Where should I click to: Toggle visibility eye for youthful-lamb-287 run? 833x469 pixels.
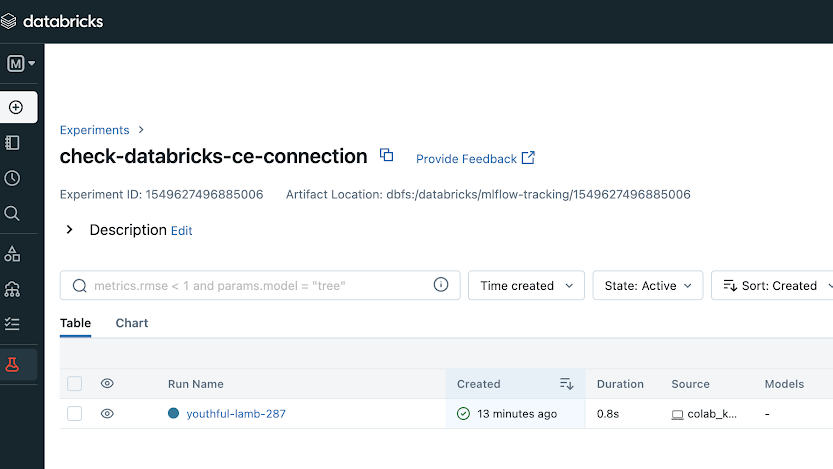[x=107, y=413]
